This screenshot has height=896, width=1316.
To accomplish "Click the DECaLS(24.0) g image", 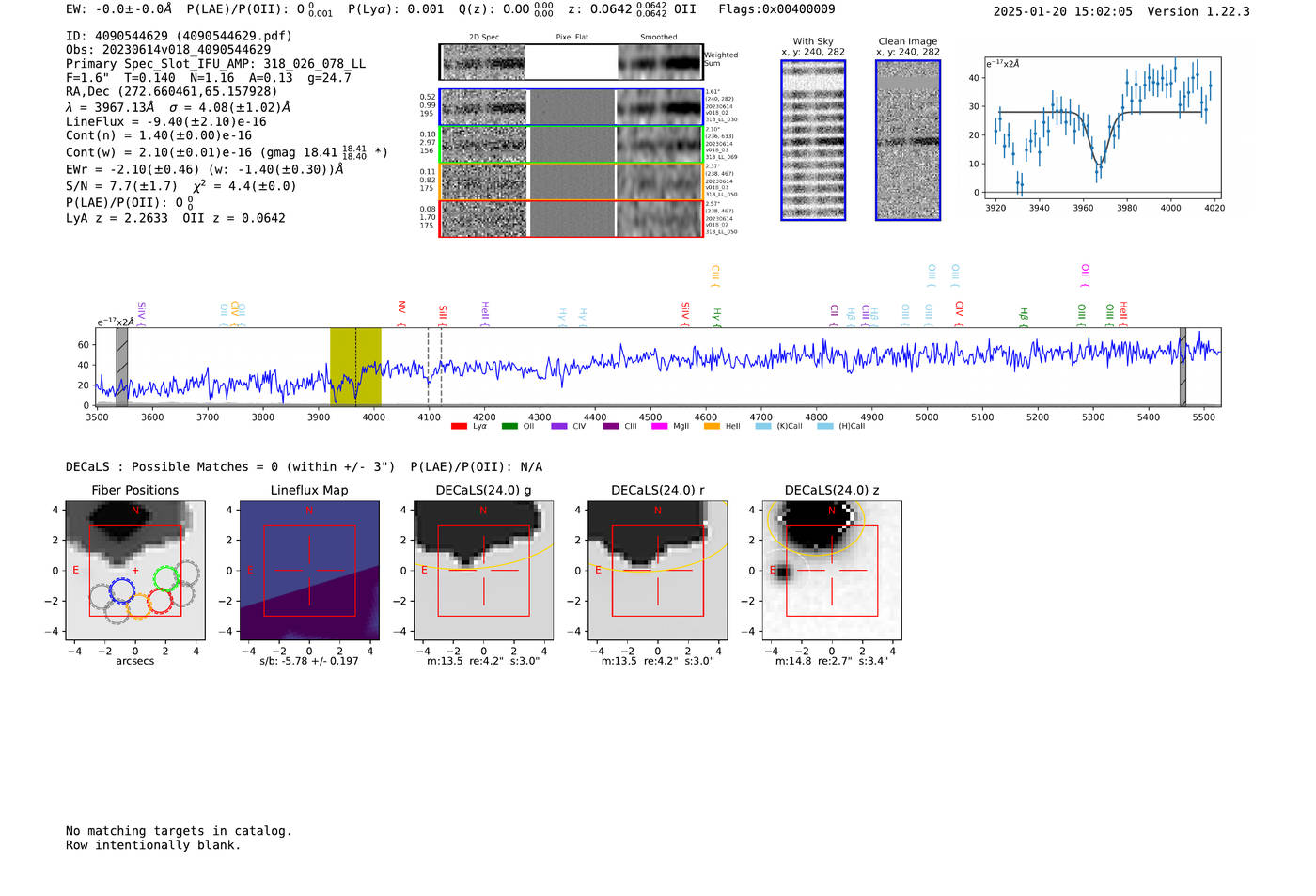I will click(483, 571).
